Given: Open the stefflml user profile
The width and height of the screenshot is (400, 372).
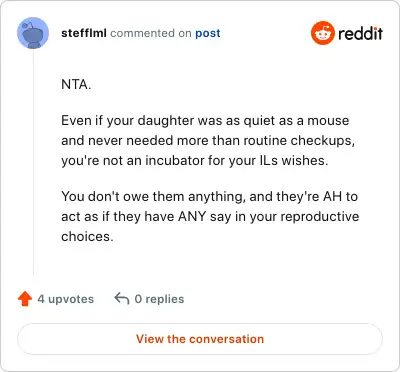Looking at the screenshot, I should (x=84, y=33).
